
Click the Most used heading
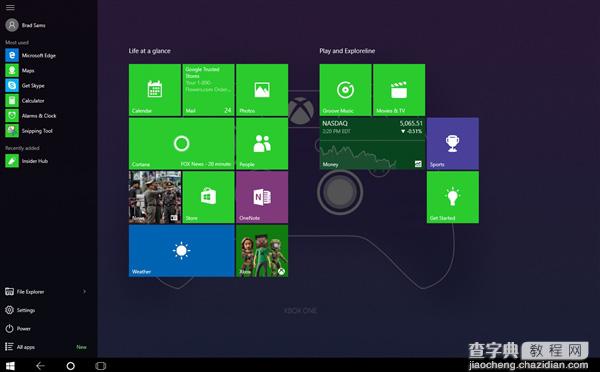(17, 42)
